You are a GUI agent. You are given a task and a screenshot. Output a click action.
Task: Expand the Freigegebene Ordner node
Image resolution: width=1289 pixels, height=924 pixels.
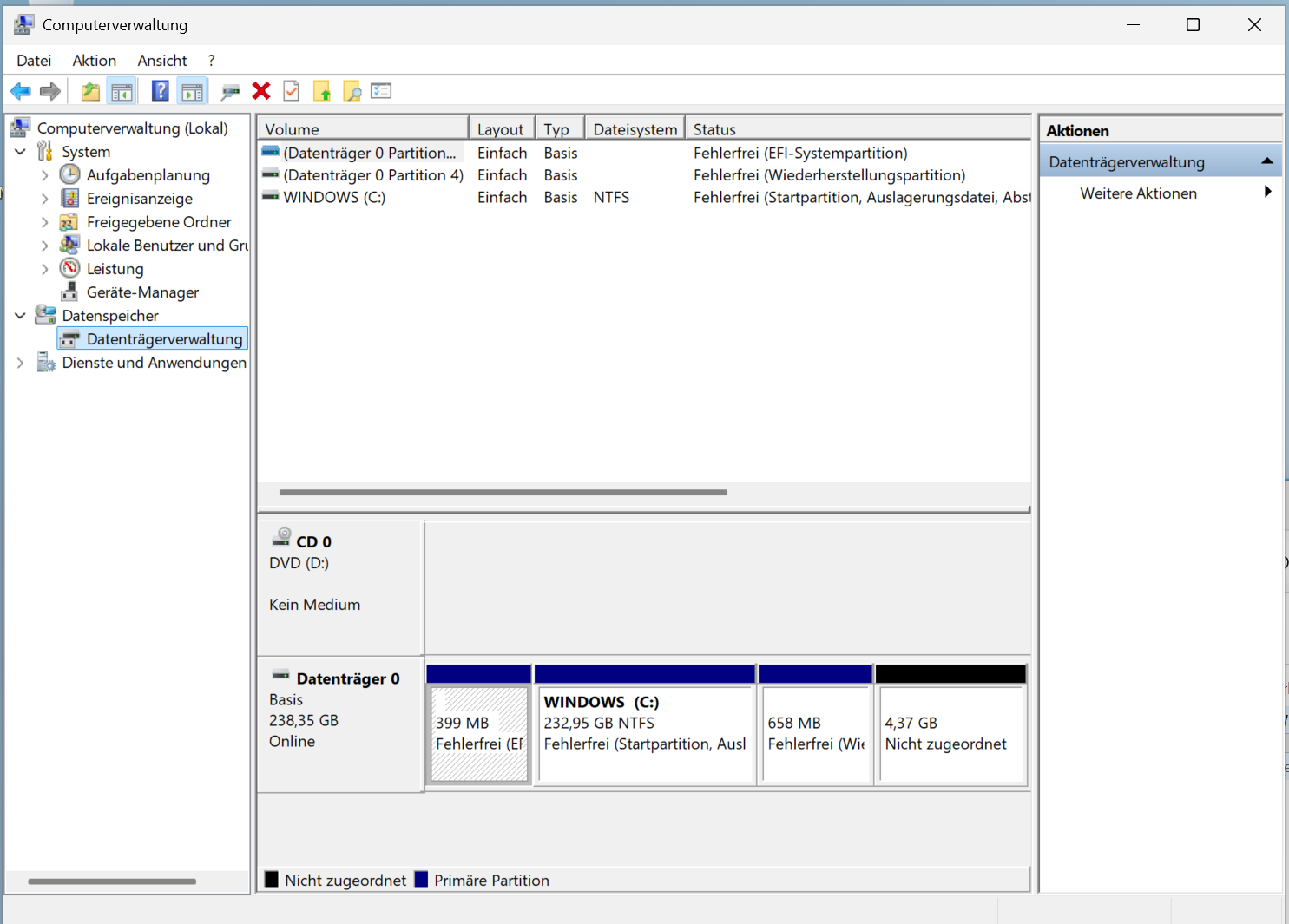44,222
